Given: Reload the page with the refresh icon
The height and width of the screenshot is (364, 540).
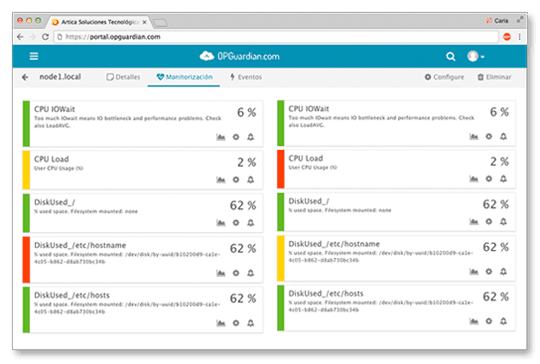Looking at the screenshot, I should pos(45,37).
